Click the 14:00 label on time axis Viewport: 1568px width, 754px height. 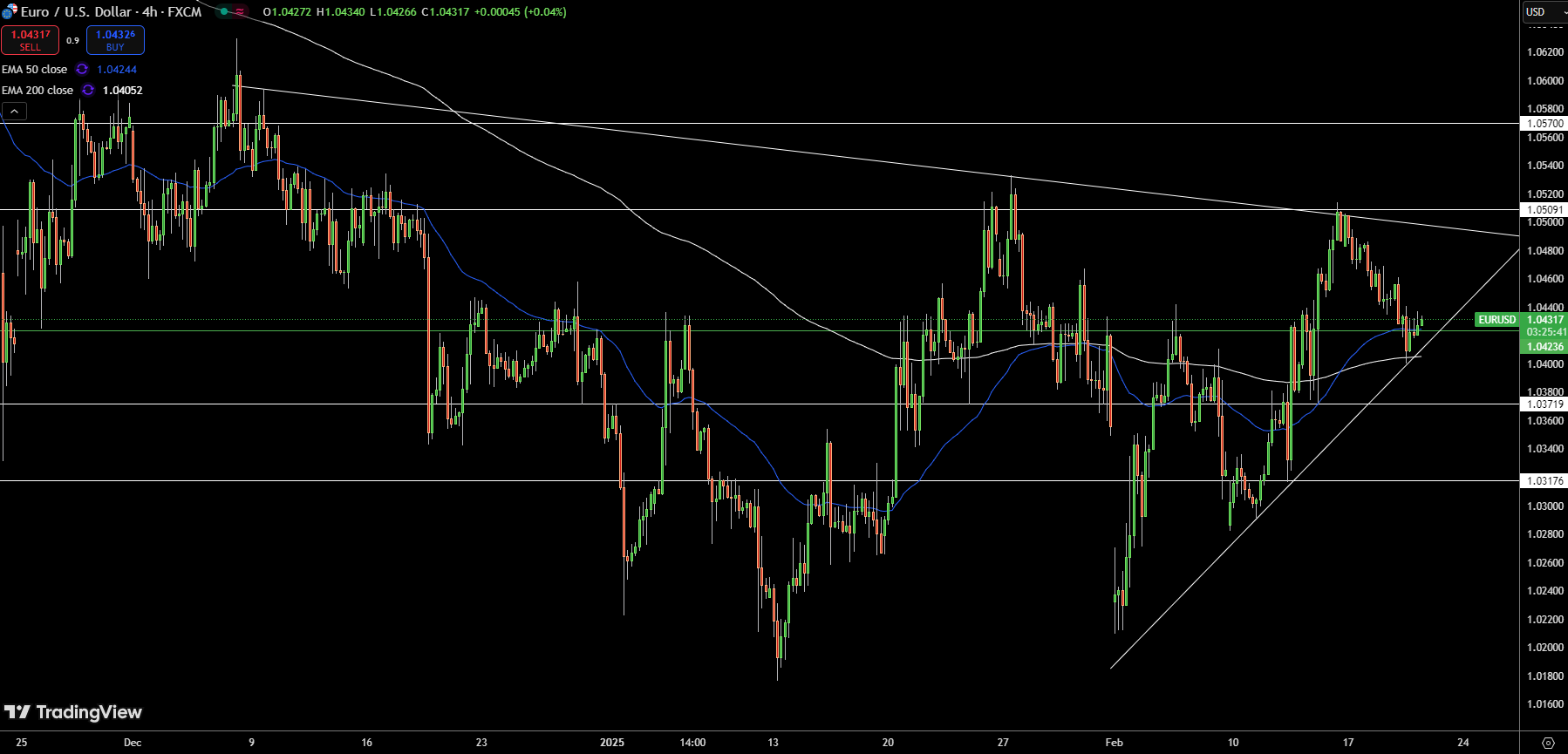click(692, 743)
